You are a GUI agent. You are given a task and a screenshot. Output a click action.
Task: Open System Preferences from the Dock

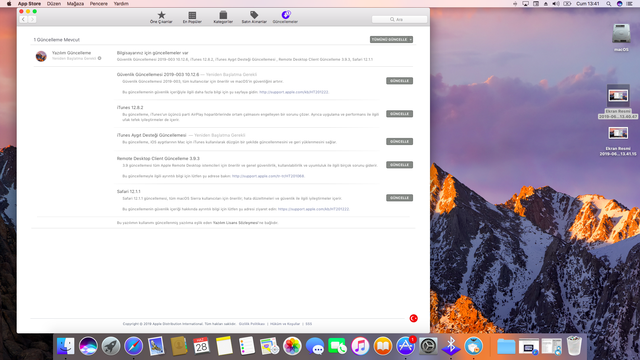click(428, 346)
